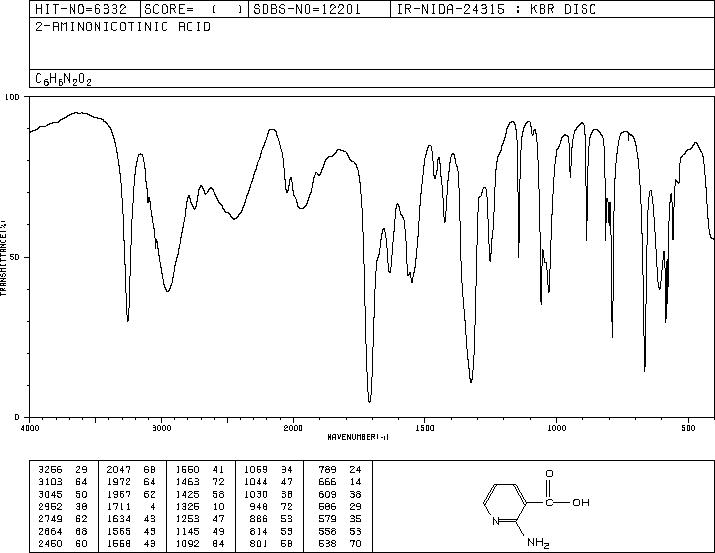This screenshot has width=715, height=553.
Task: Select peak table entry 579
Action: [327, 519]
